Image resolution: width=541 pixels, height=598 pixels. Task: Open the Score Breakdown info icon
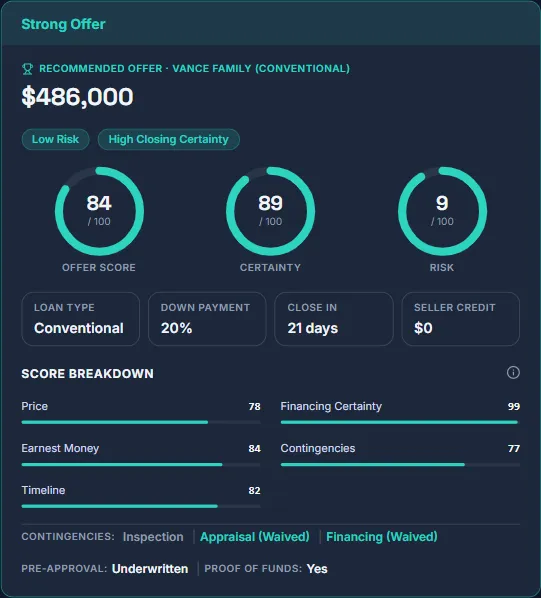[x=513, y=373]
